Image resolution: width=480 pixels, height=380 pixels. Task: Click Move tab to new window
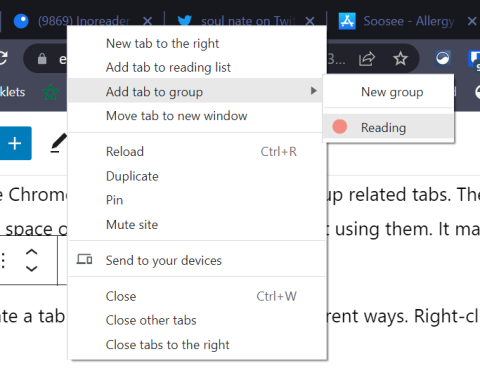(197, 116)
